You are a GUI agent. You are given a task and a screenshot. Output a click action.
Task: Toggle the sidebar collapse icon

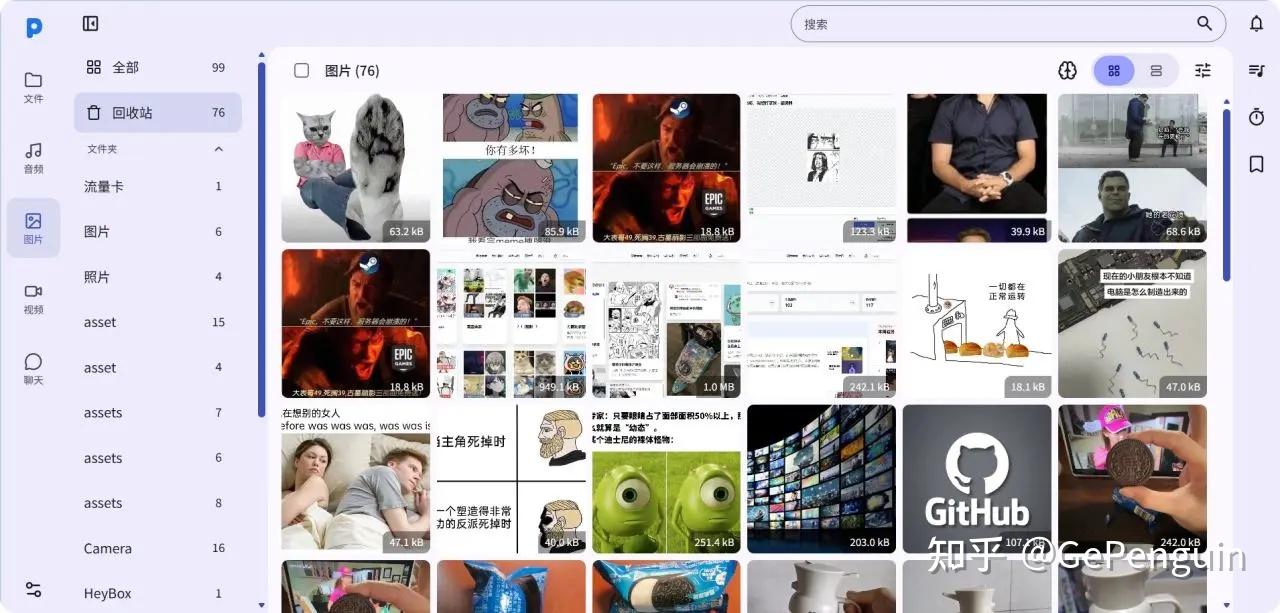(x=90, y=24)
